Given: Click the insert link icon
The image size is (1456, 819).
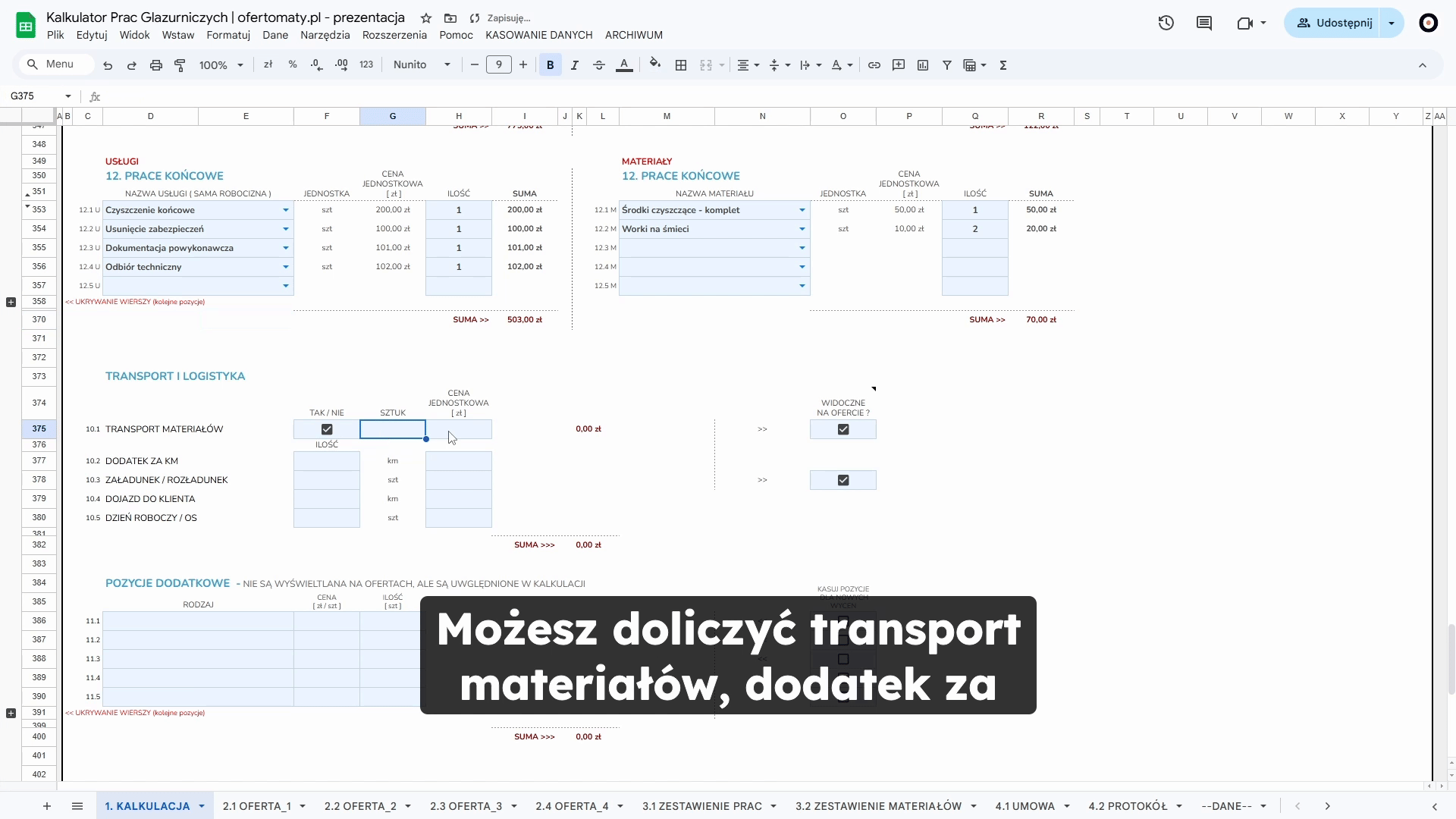Looking at the screenshot, I should (874, 65).
